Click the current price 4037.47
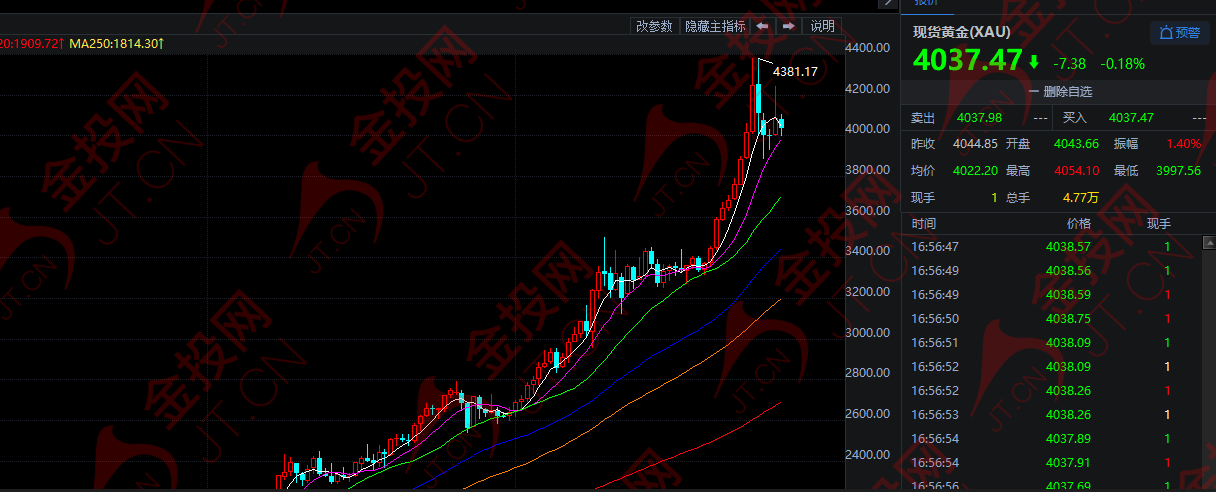1216x492 pixels. tap(967, 61)
